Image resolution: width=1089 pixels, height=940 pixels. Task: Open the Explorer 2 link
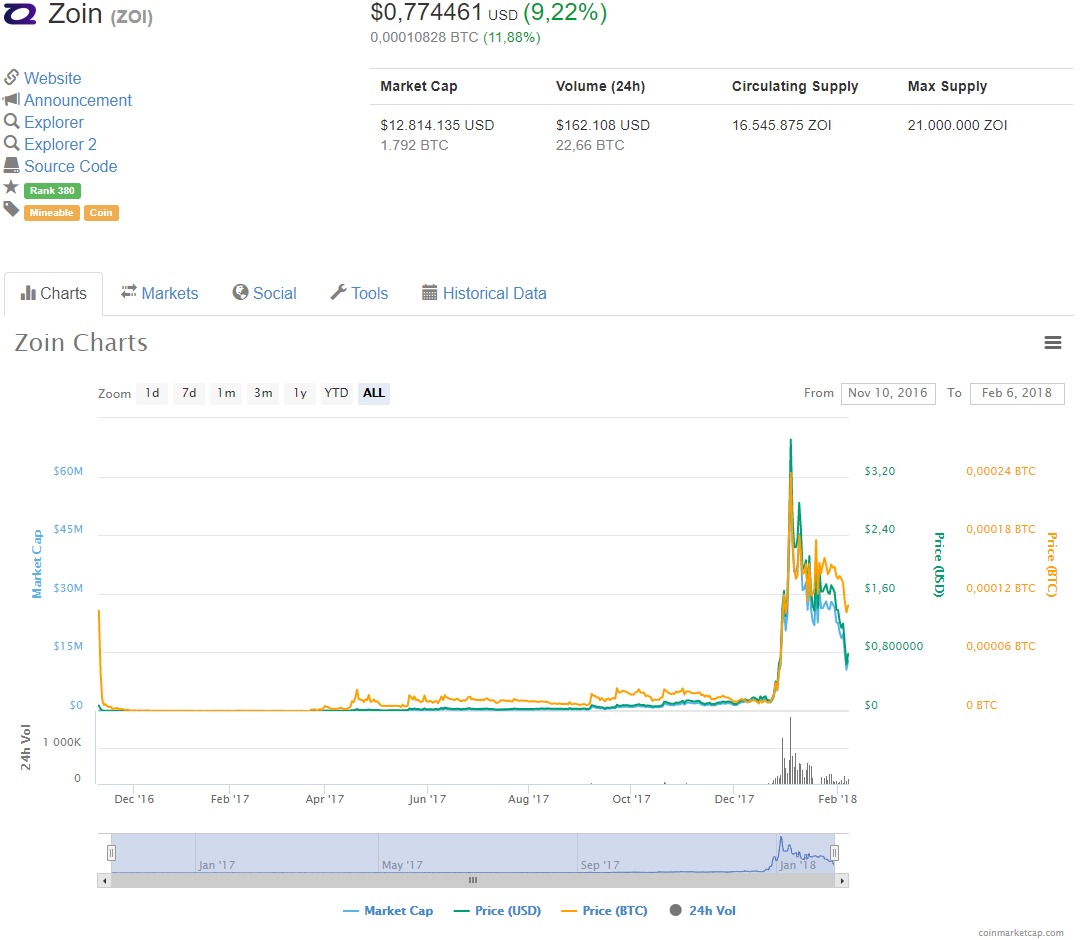point(60,145)
